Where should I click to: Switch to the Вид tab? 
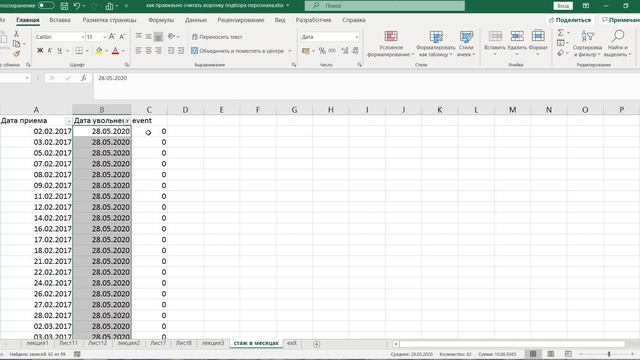280,20
